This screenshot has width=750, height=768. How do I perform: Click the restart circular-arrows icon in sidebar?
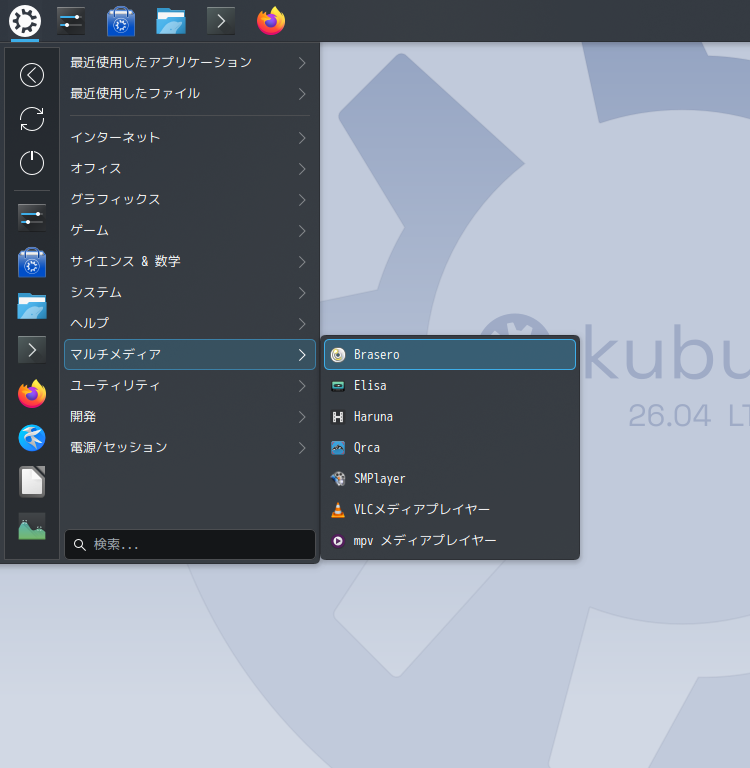click(32, 119)
